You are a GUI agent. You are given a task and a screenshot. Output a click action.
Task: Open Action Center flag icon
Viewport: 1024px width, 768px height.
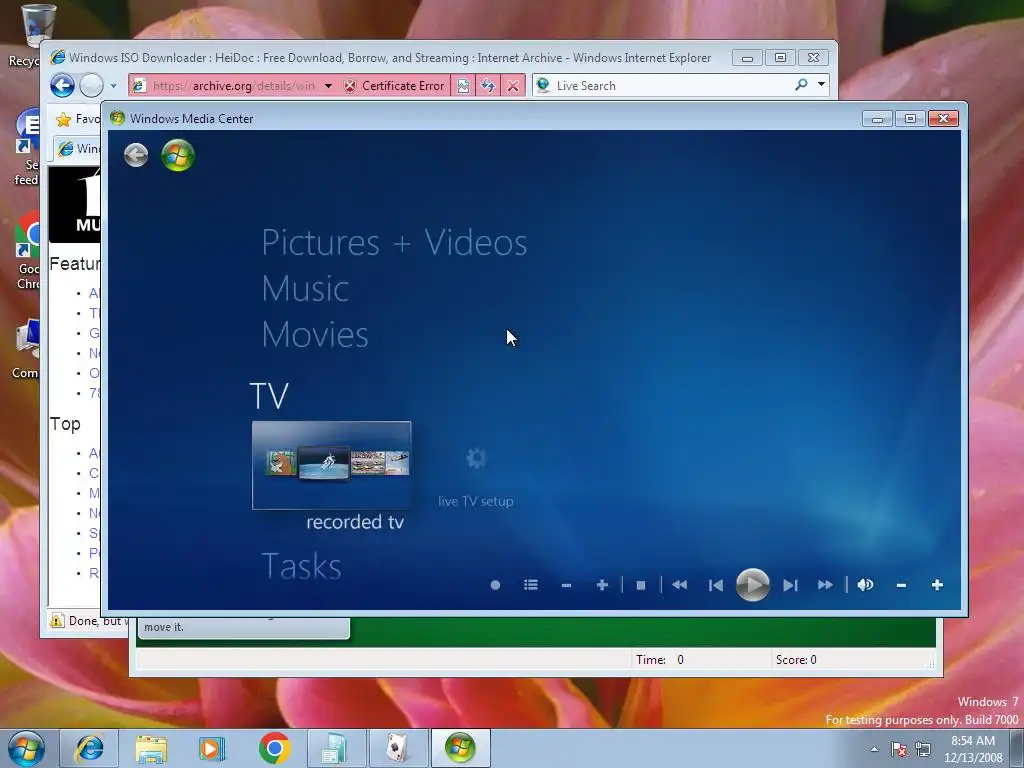(x=899, y=748)
